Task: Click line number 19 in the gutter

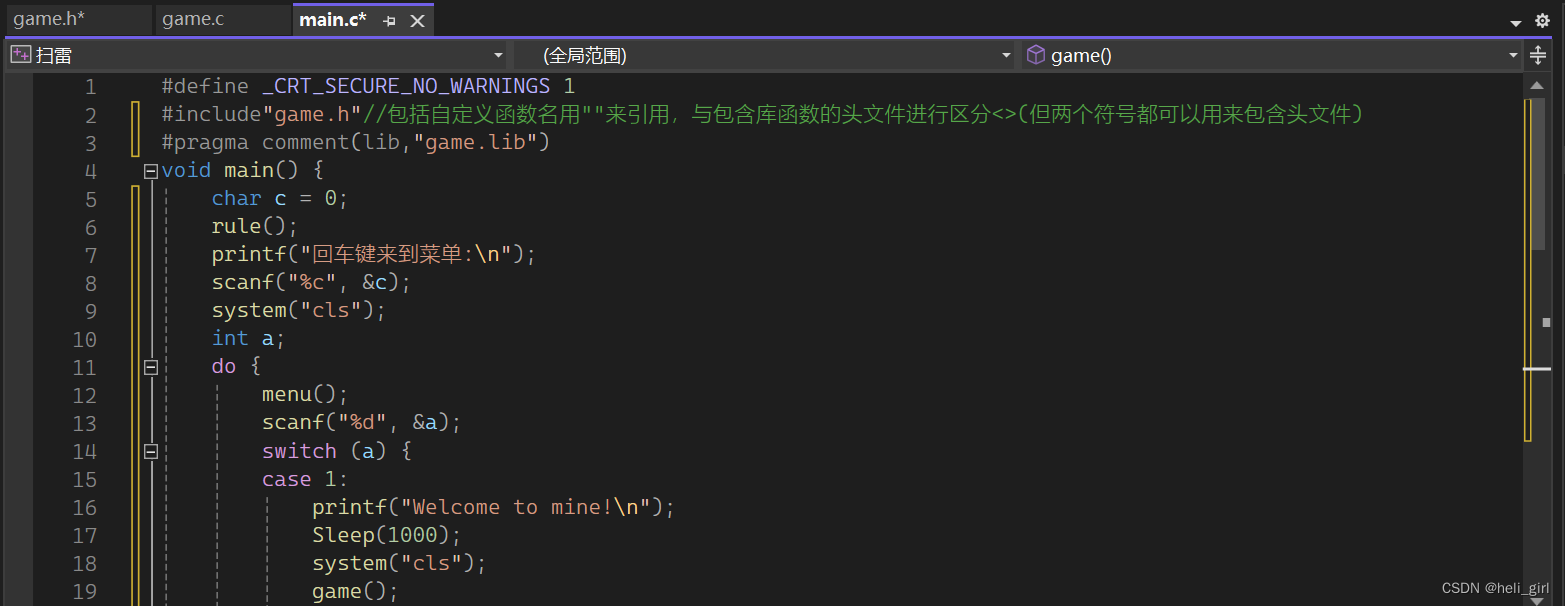Action: pos(85,591)
